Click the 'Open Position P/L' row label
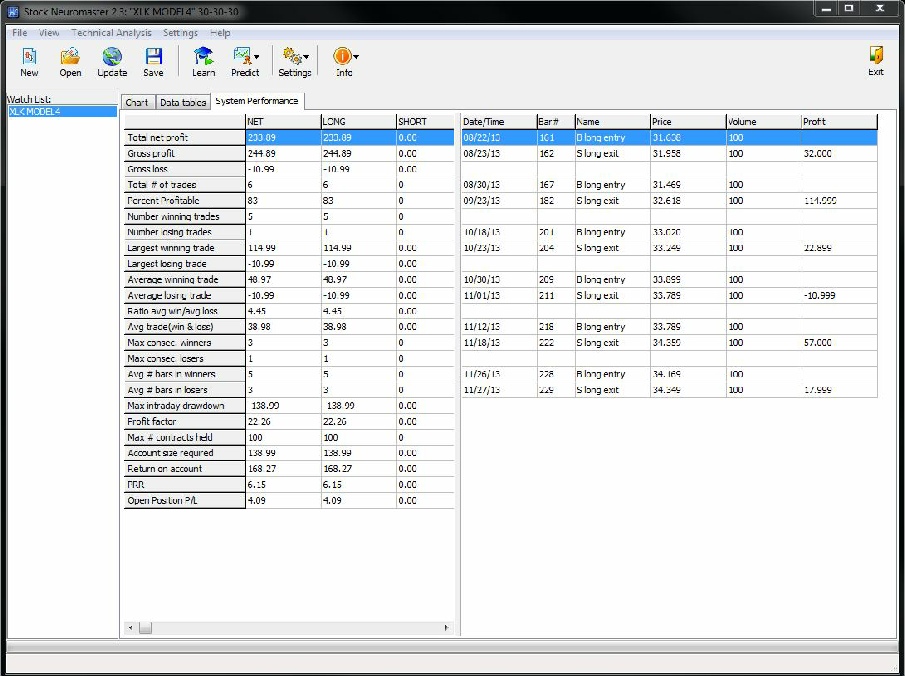The width and height of the screenshot is (905, 676). tap(185, 501)
